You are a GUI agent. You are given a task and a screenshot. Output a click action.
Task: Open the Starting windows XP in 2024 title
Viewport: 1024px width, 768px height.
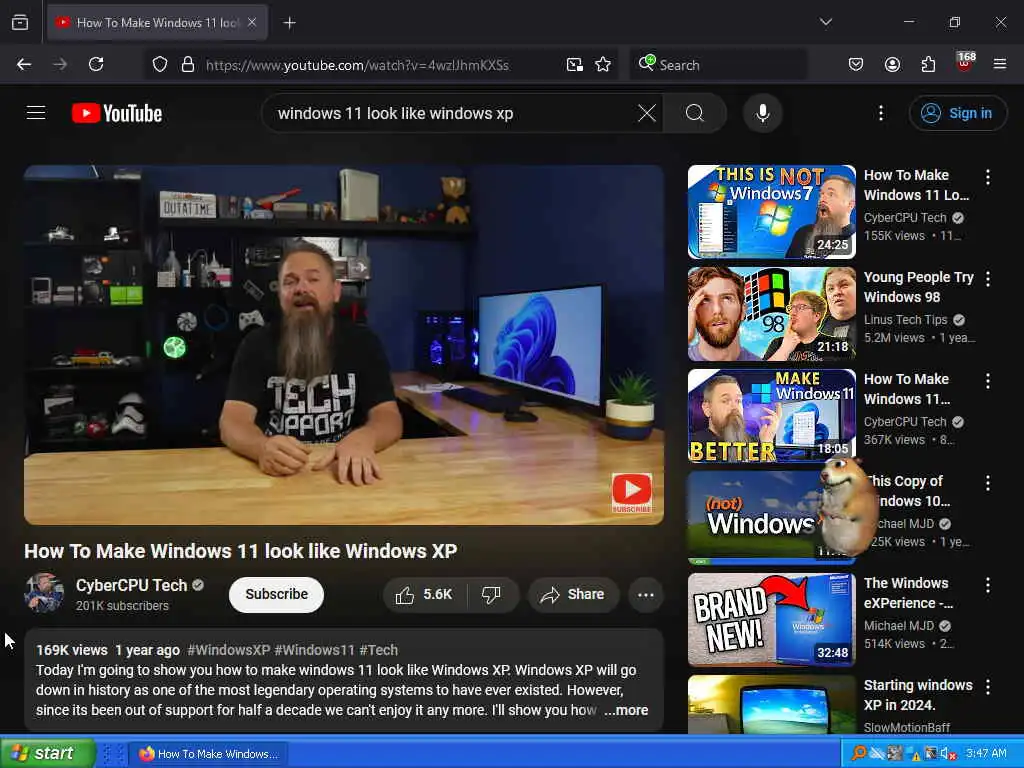(918, 695)
